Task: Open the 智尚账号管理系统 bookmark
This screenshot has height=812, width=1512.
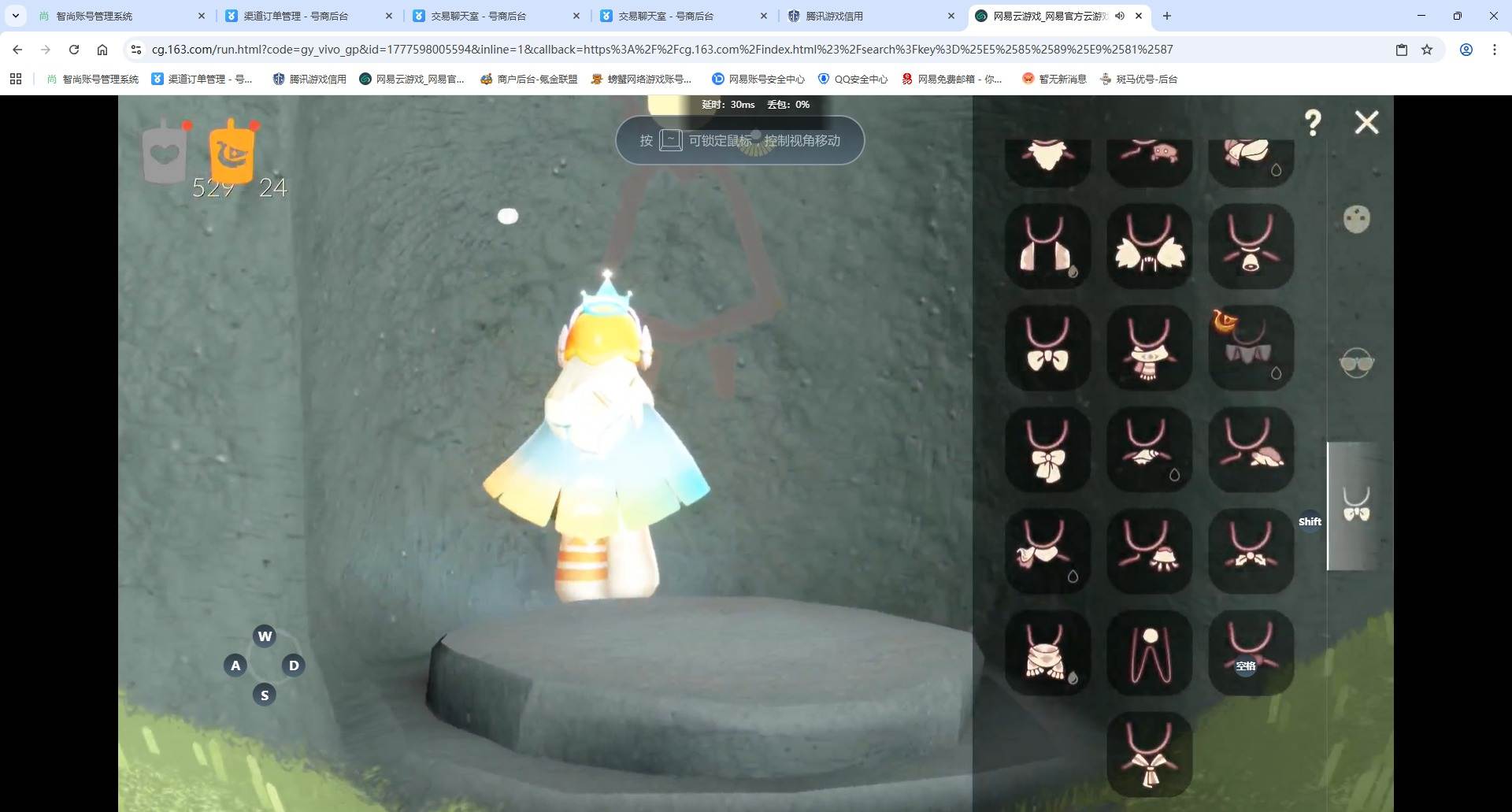Action: click(x=93, y=79)
